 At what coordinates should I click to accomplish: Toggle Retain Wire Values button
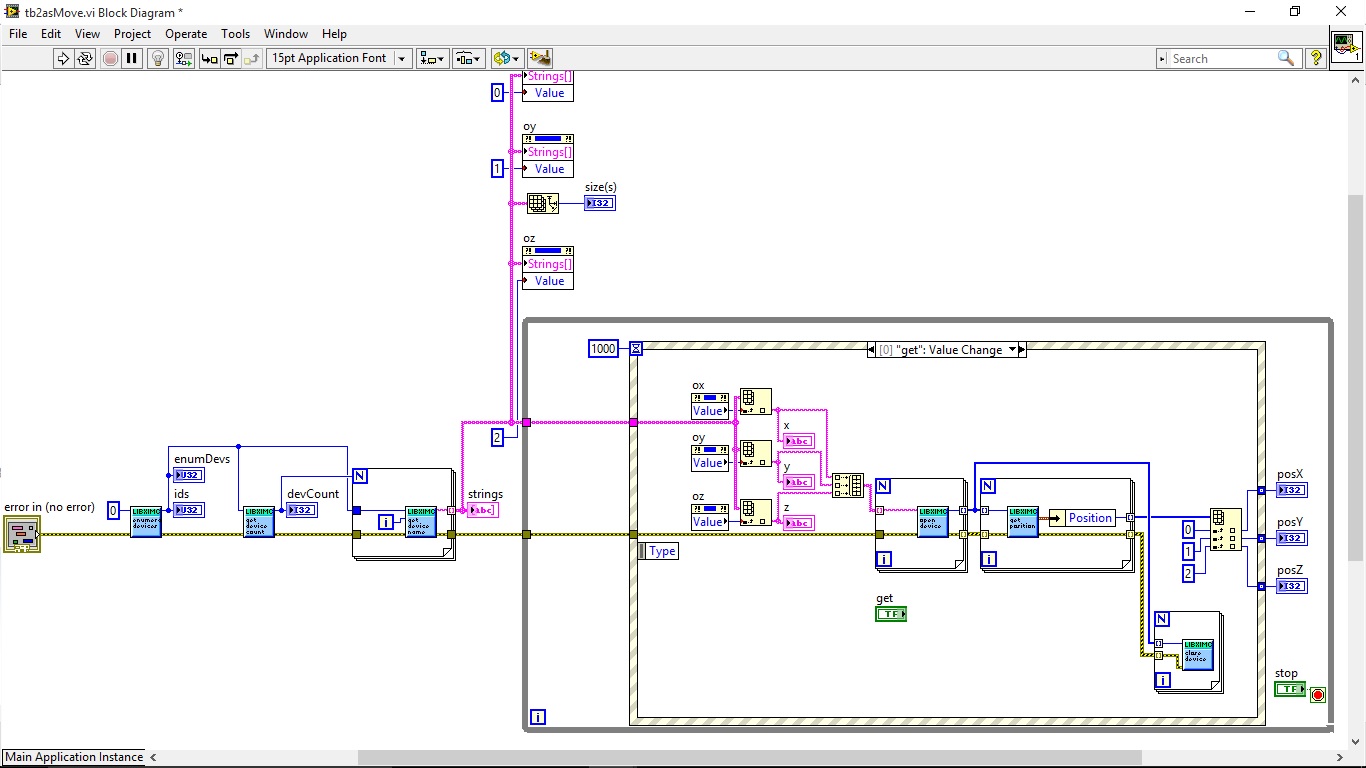tap(183, 58)
